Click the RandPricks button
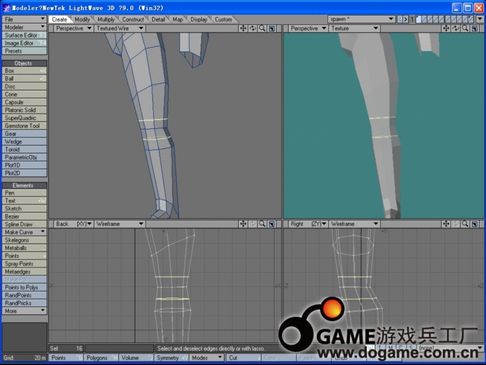This screenshot has height=365, width=486. 24,303
